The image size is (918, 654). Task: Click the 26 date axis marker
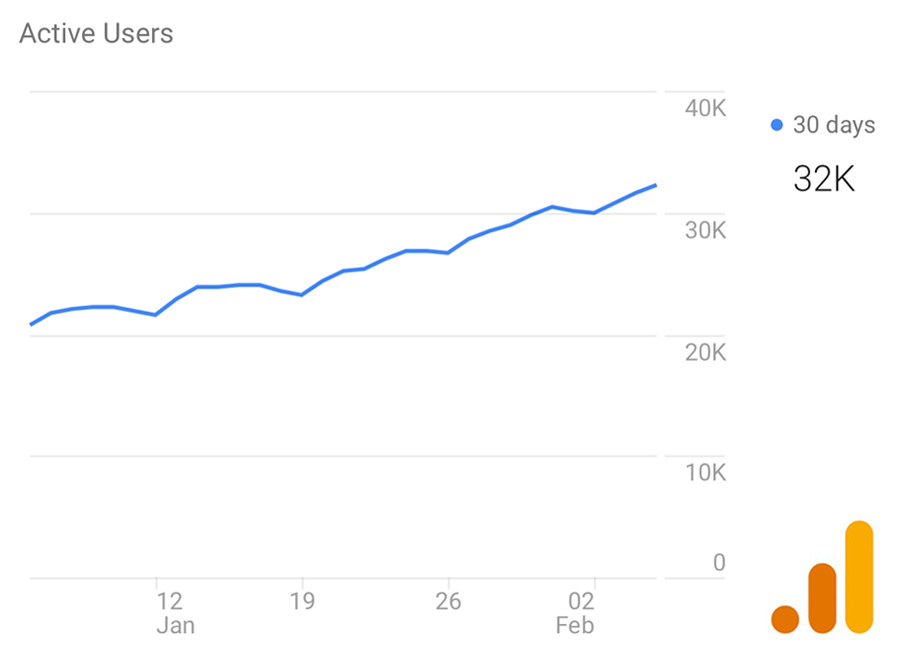[448, 601]
